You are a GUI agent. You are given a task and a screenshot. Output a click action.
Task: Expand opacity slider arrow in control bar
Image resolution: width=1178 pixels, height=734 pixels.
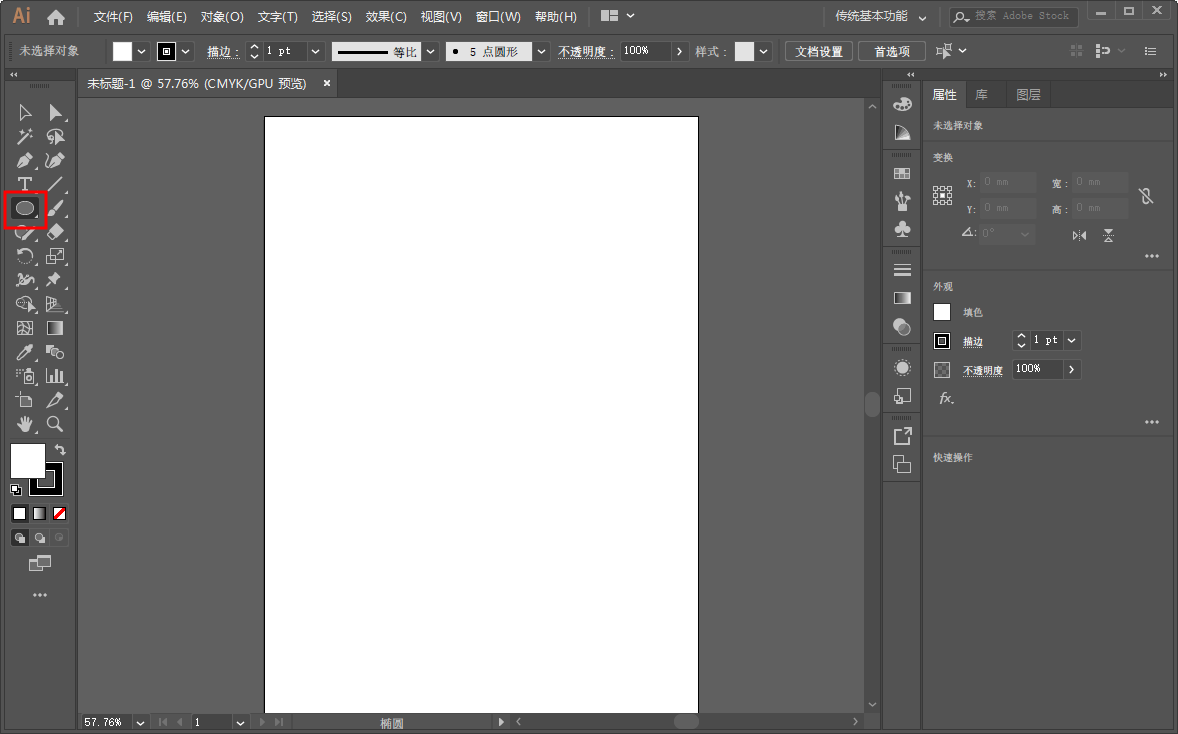point(680,51)
